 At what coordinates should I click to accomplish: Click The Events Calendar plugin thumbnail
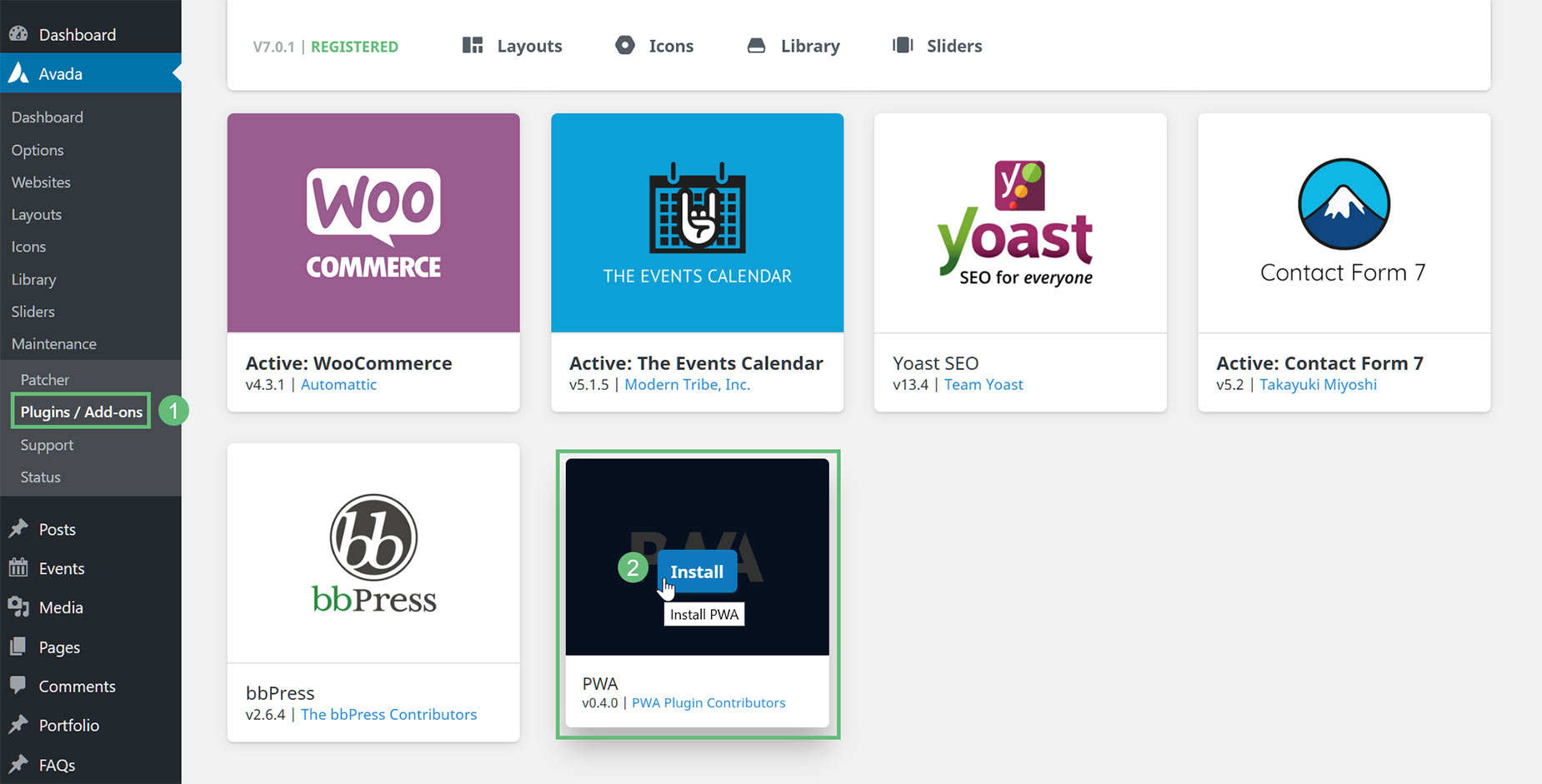coord(697,222)
